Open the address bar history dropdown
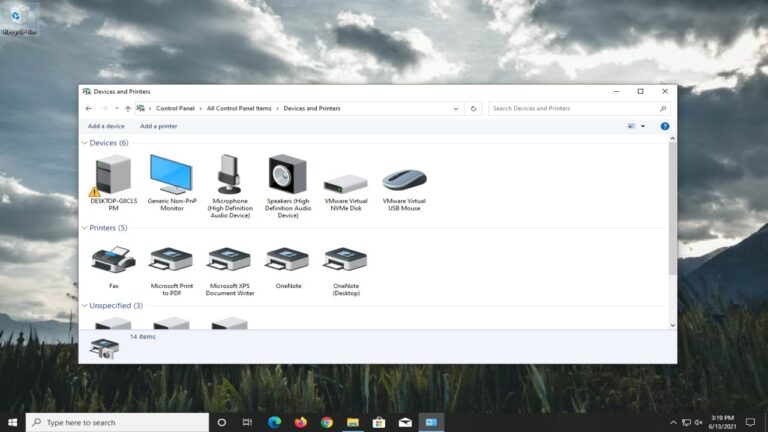768x432 pixels. (456, 108)
